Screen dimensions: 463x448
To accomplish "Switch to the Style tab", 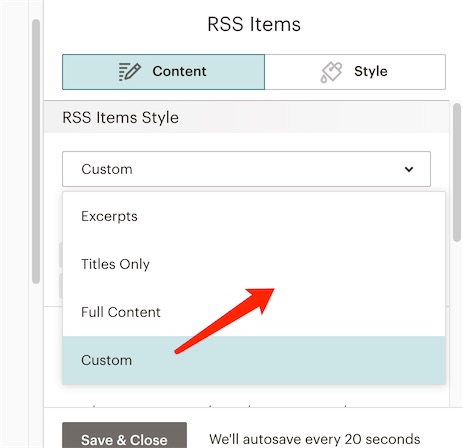I will coord(355,72).
